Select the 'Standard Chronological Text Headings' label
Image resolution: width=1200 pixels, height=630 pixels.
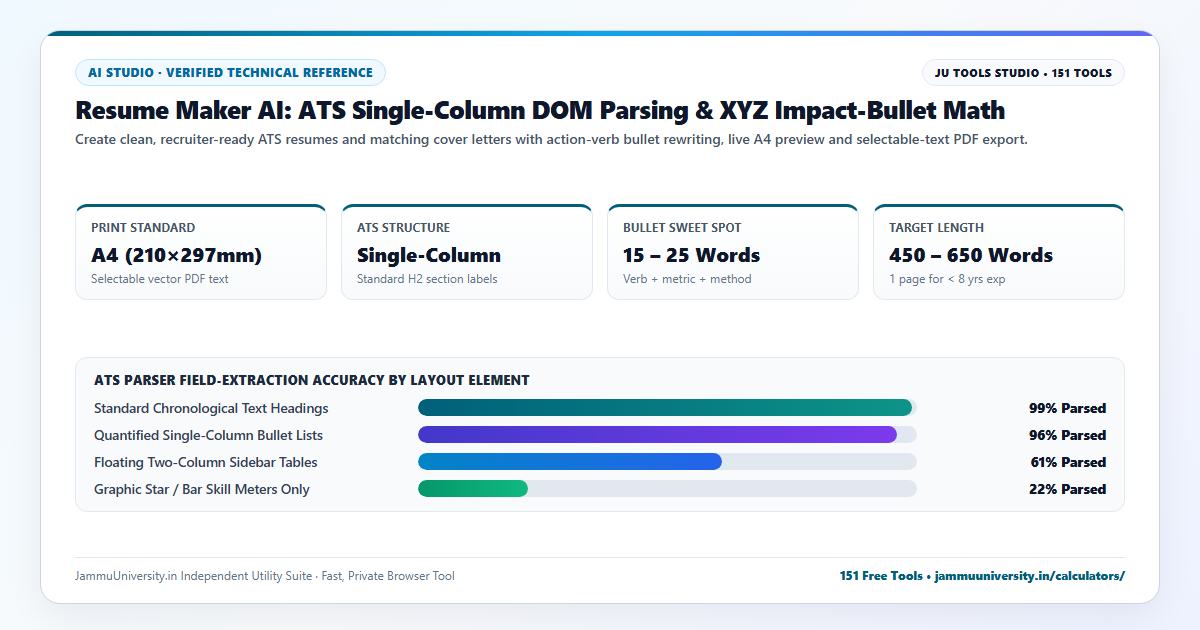coord(211,408)
